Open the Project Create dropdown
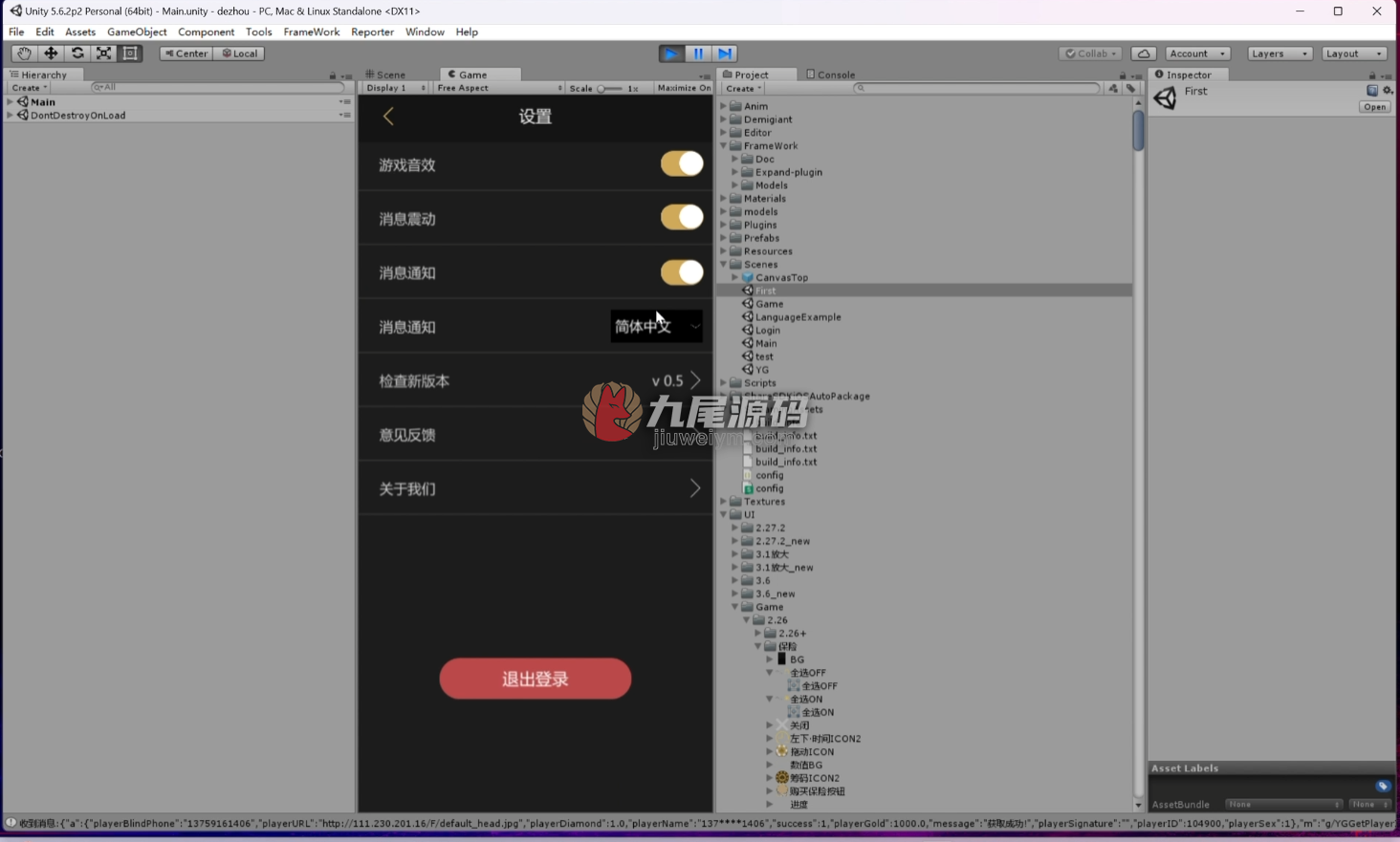The image size is (1400, 842). click(743, 88)
